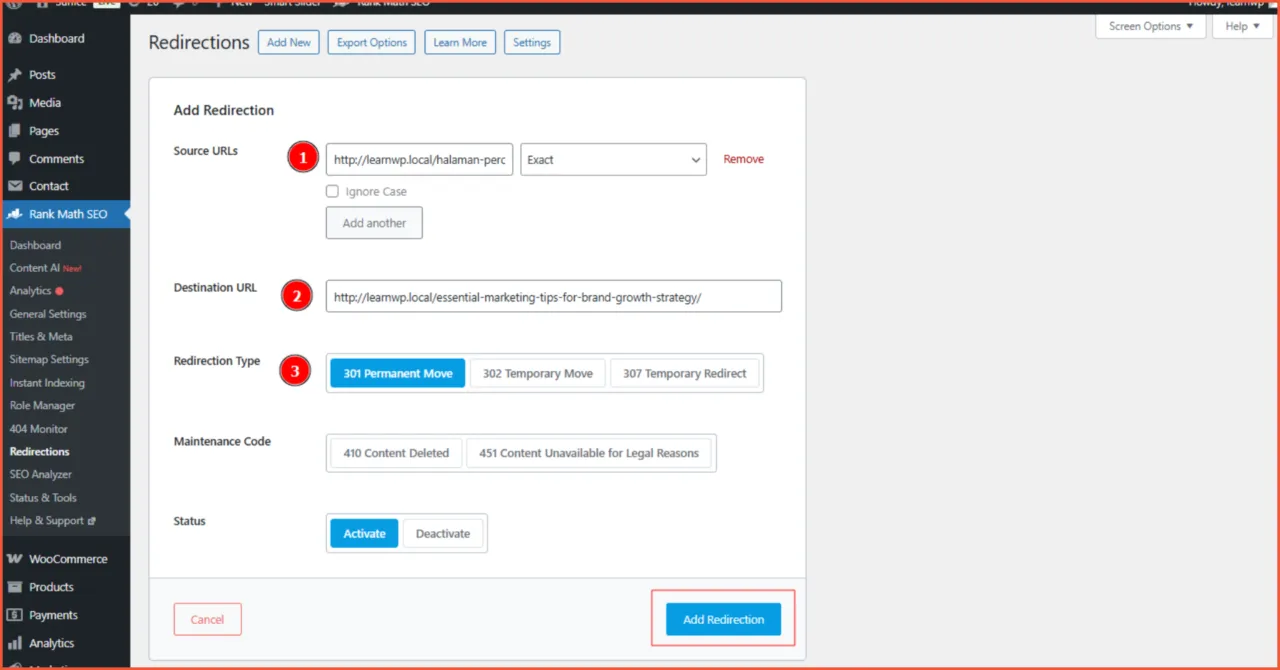This screenshot has height=670, width=1280.
Task: Click the Pages icon in sidebar
Action: pos(15,131)
